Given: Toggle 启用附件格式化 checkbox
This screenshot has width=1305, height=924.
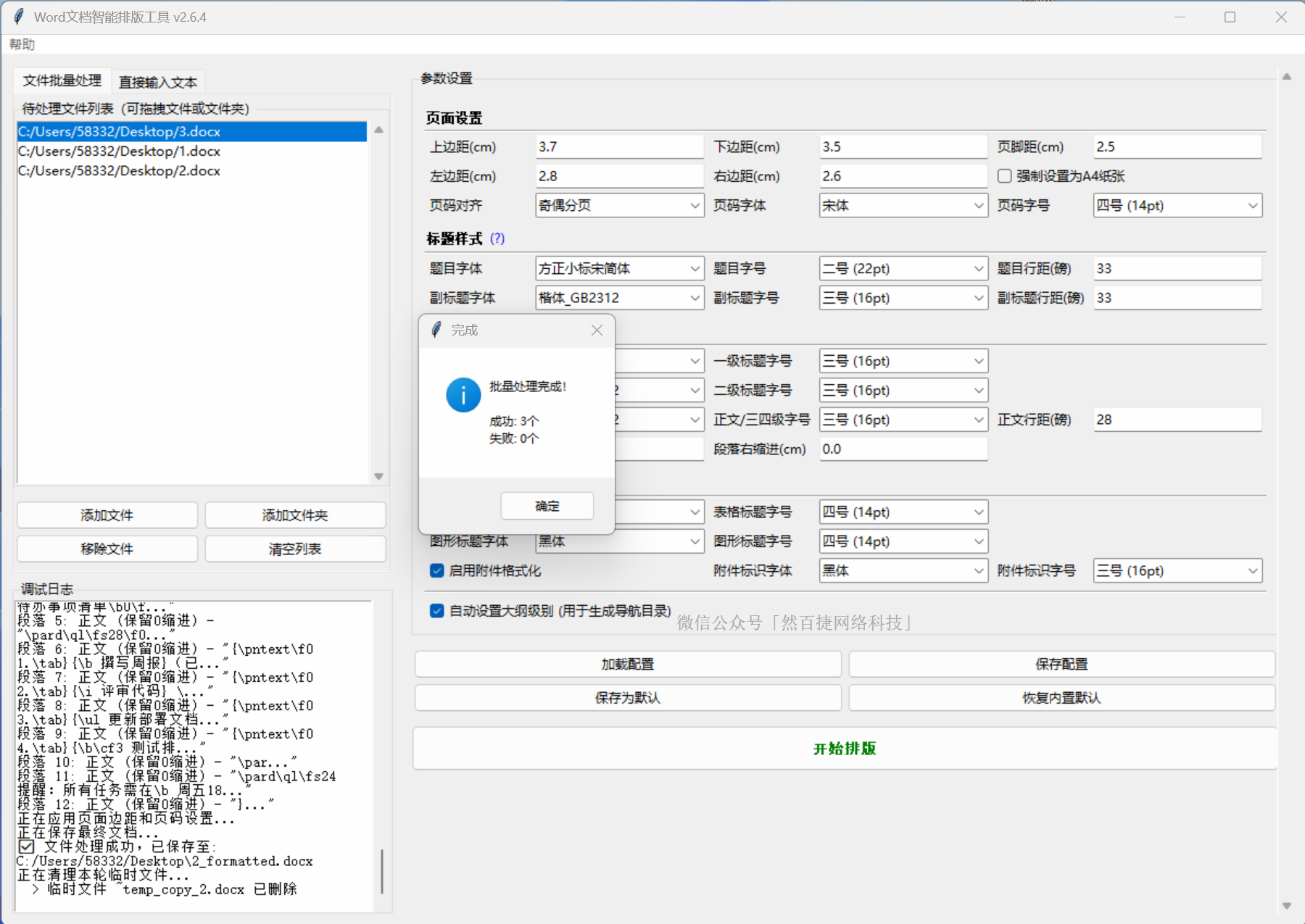Looking at the screenshot, I should point(437,571).
